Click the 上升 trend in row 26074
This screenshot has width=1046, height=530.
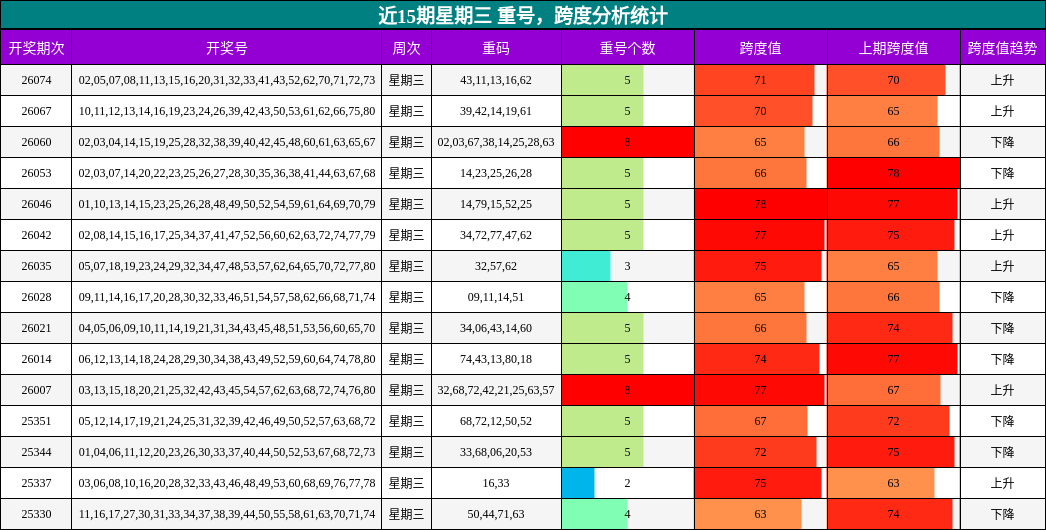1003,80
